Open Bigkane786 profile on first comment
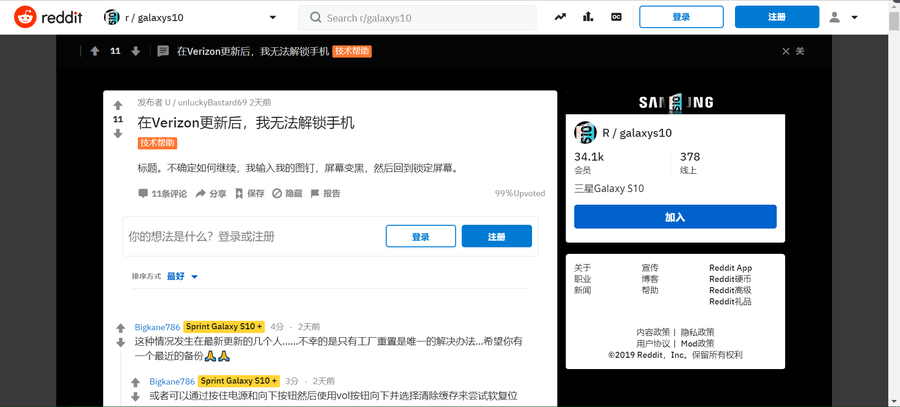The height and width of the screenshot is (407, 900). [157, 327]
